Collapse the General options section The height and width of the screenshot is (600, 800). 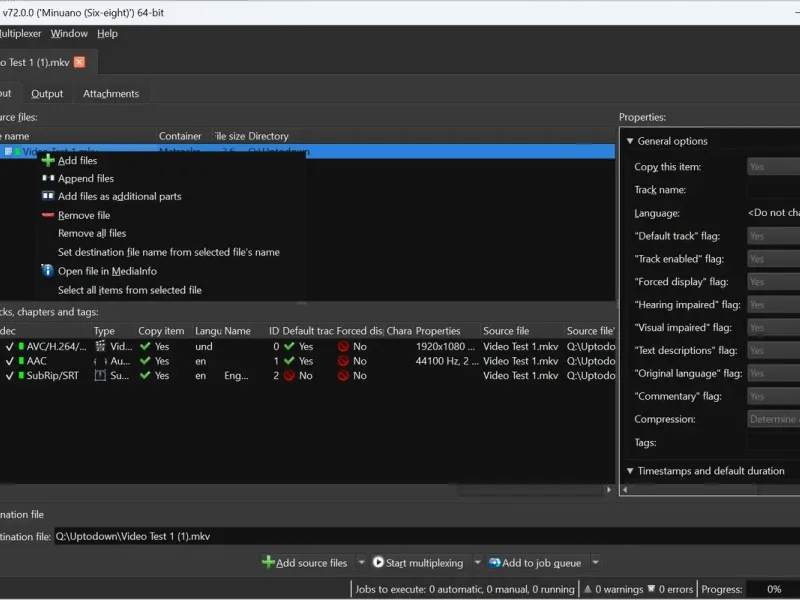point(630,141)
